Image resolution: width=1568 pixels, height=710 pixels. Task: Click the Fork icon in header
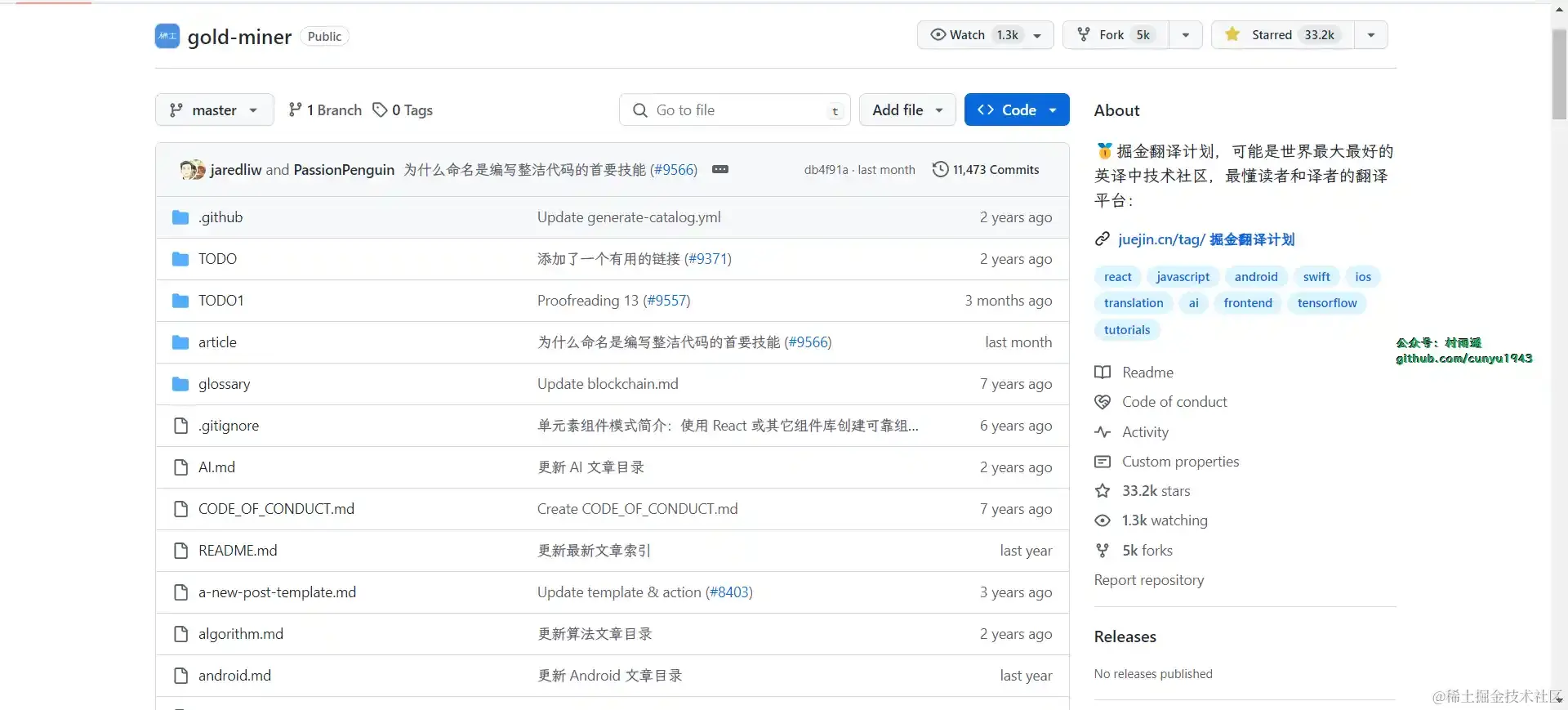tap(1084, 34)
